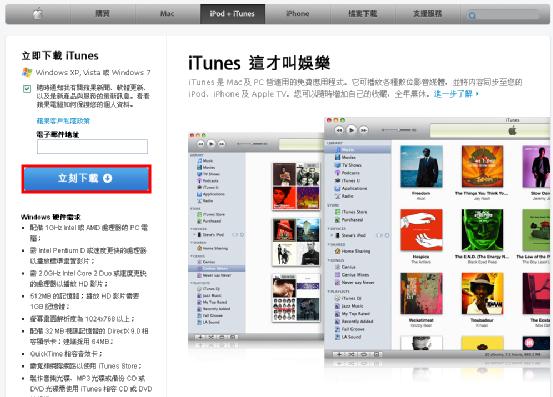Image resolution: width=553 pixels, height=397 pixels.
Task: Select Podcasts in front iTunes sidebar
Action: pos(347,173)
